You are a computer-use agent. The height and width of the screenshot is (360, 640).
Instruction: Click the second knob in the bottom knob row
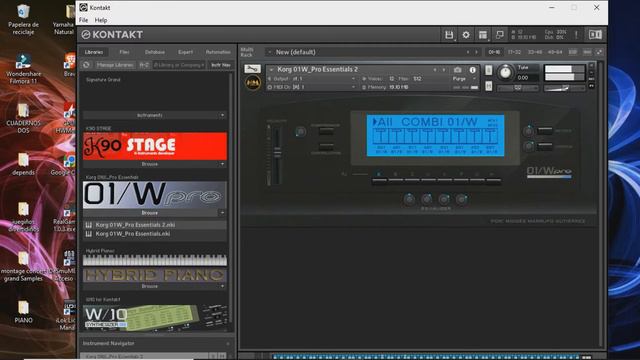(x=427, y=199)
